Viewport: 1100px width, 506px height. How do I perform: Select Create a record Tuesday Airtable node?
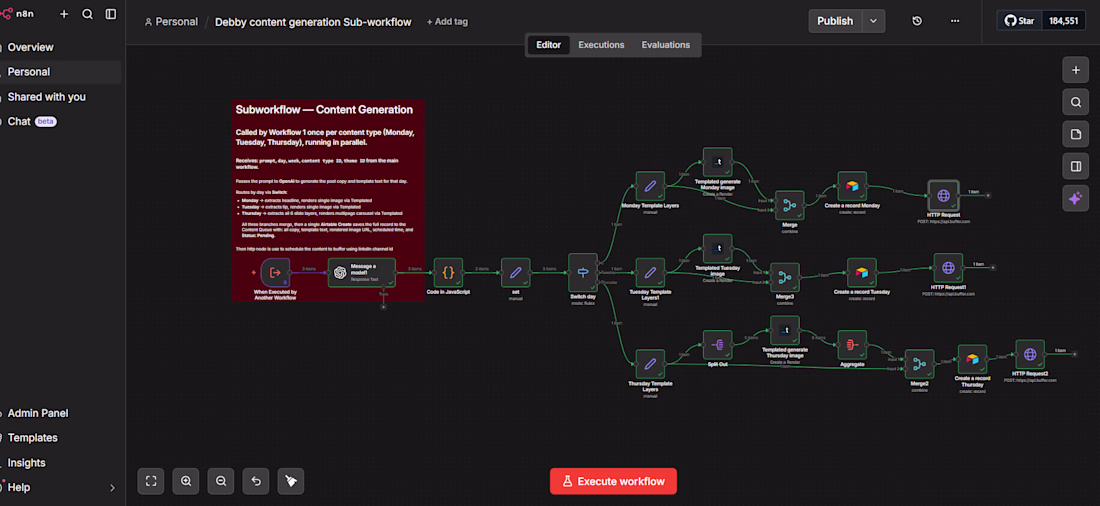tap(862, 272)
